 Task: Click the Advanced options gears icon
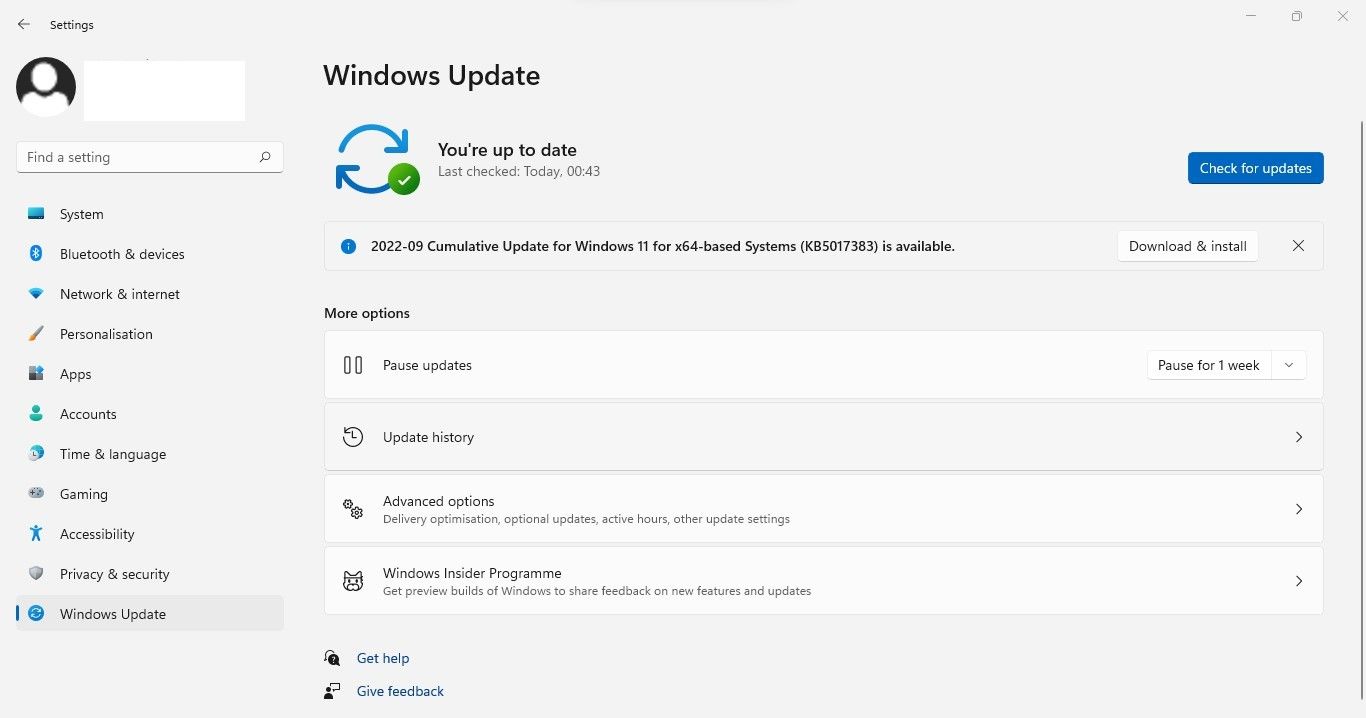pyautogui.click(x=353, y=509)
